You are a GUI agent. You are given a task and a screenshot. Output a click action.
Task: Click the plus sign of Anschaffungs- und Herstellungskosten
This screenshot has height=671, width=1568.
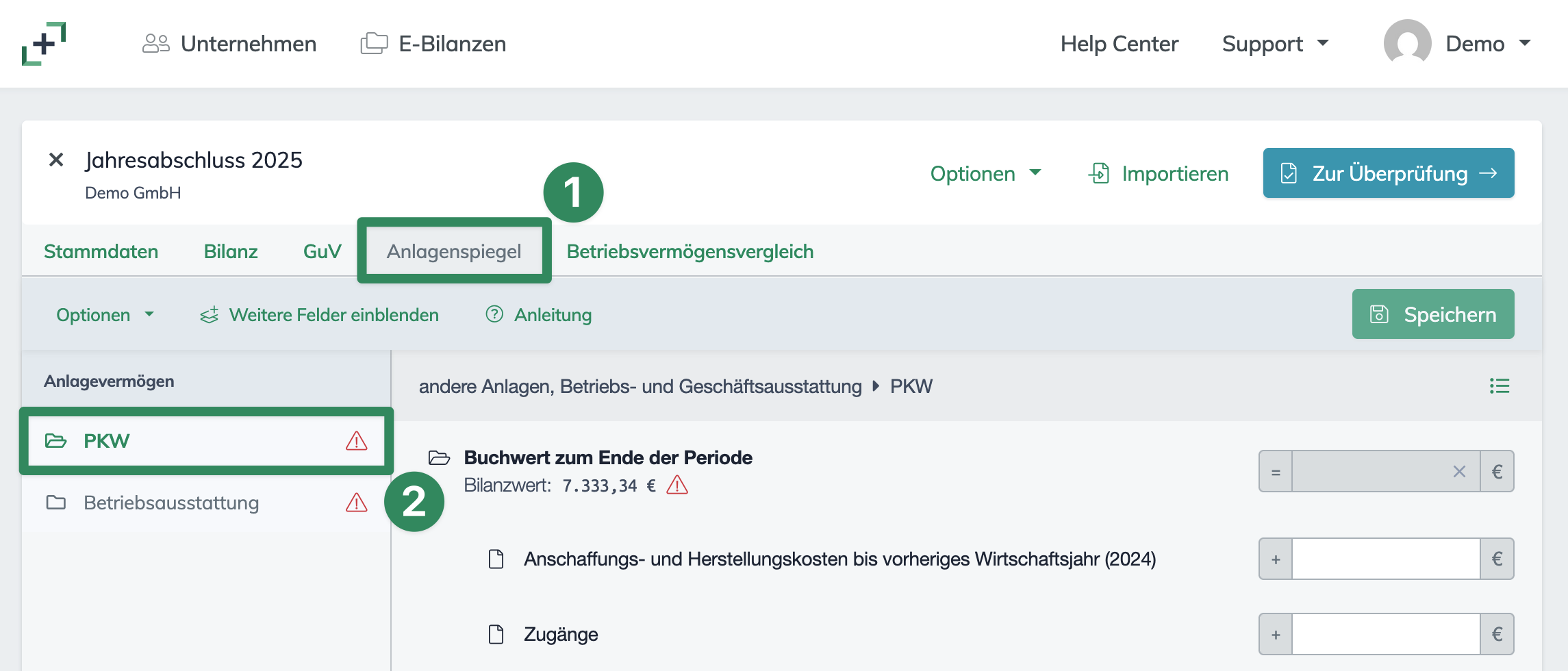(1276, 559)
